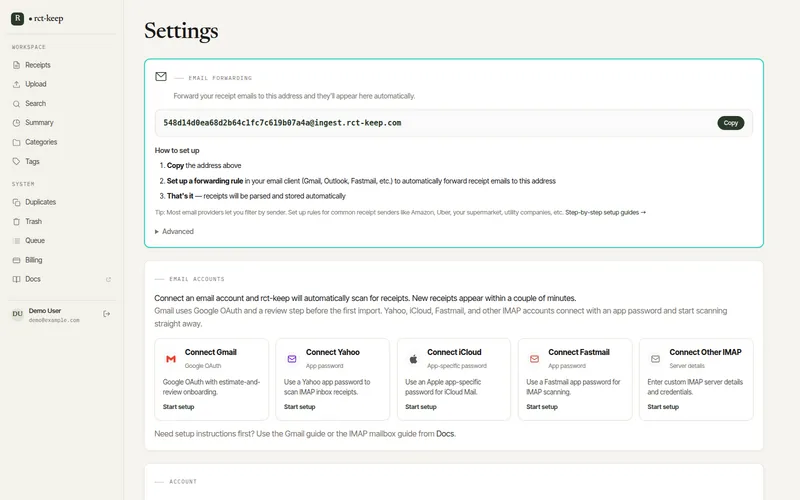The height and width of the screenshot is (500, 800).
Task: Copy the forwarding email address
Action: (x=731, y=123)
